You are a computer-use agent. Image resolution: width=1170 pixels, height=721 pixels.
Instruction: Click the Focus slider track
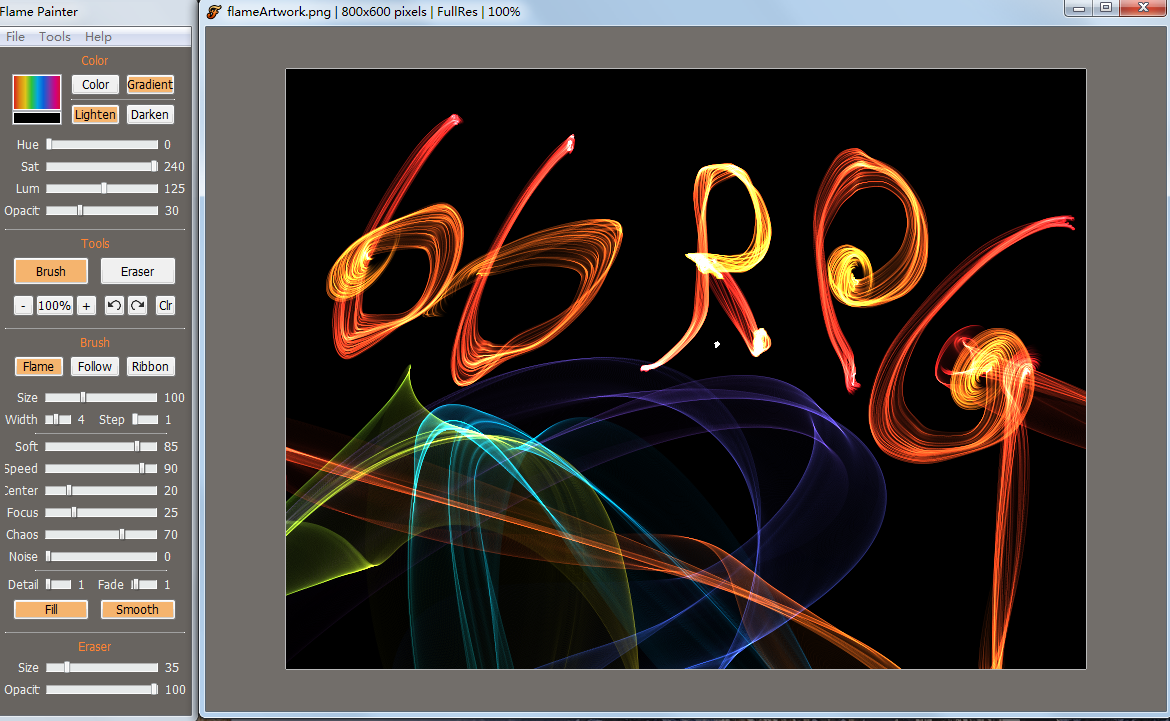click(x=101, y=513)
